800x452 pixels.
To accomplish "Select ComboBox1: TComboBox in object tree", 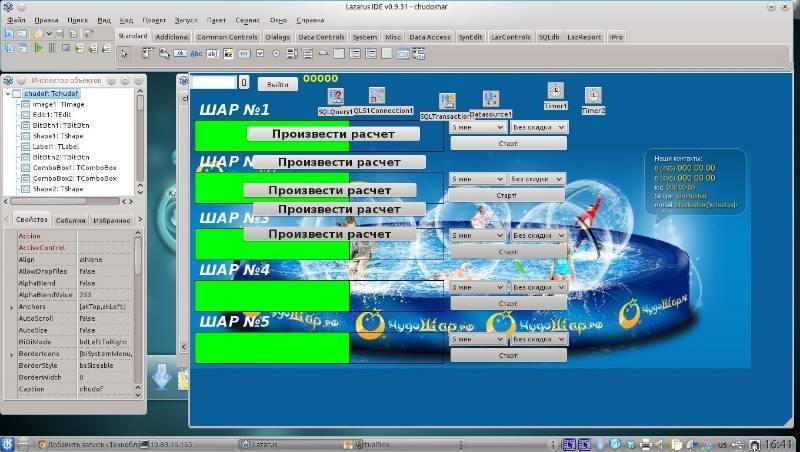I will tap(74, 168).
